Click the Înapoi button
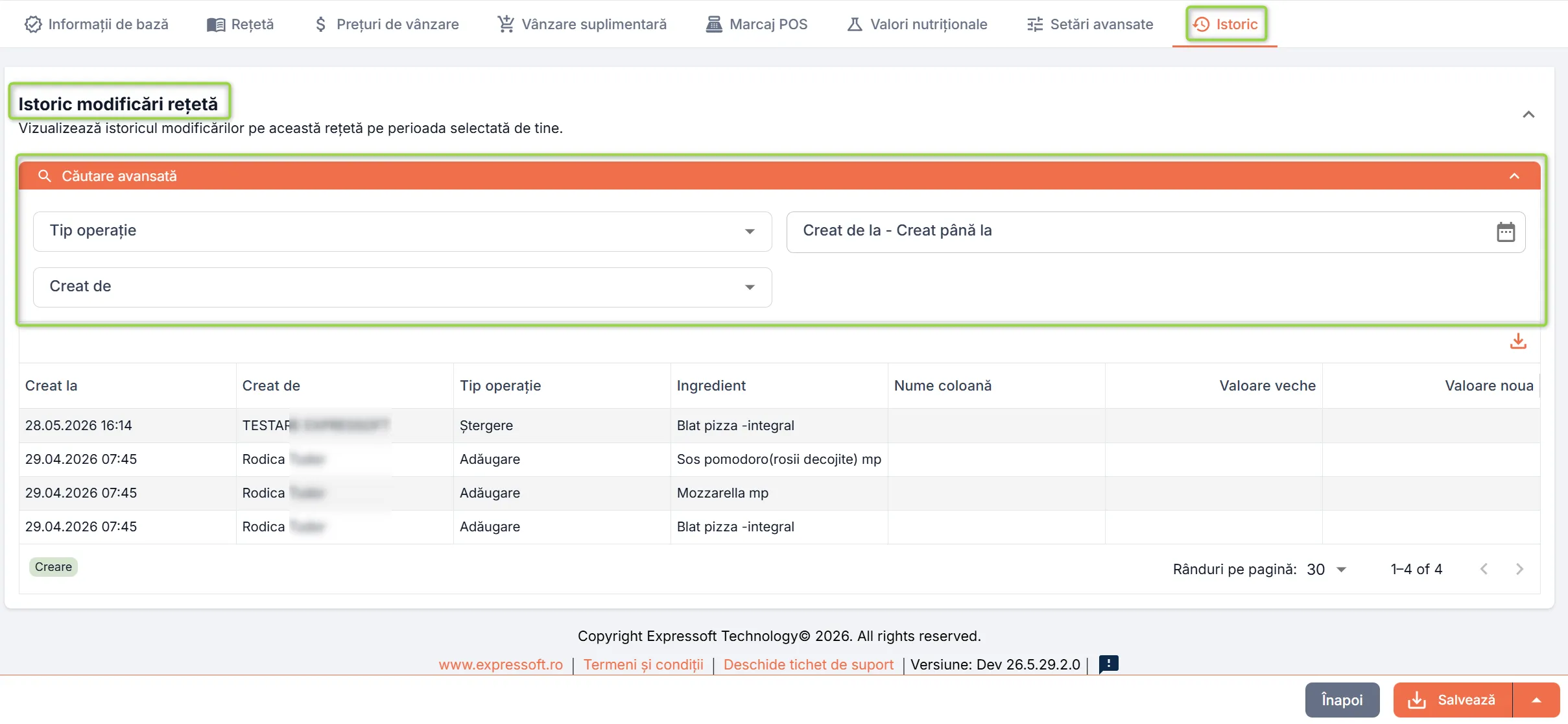Screen dimensions: 1568x724 click(1342, 700)
